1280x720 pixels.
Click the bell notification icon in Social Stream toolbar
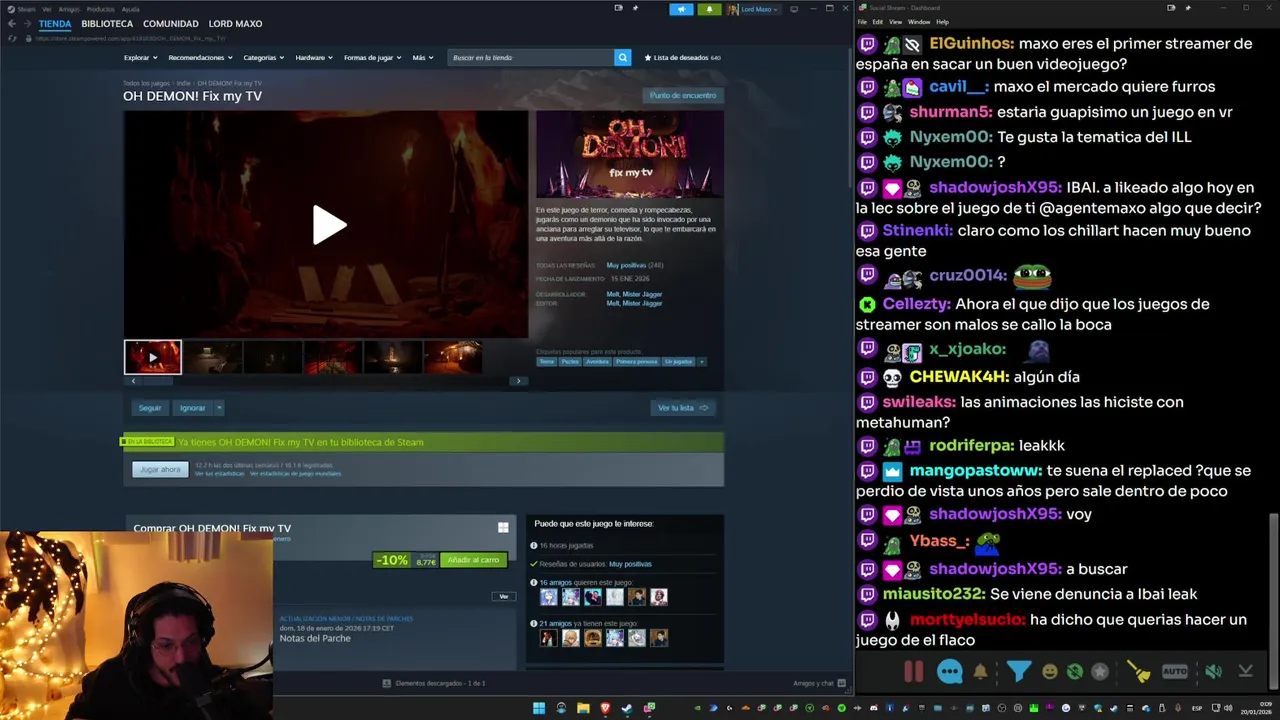[x=980, y=672]
